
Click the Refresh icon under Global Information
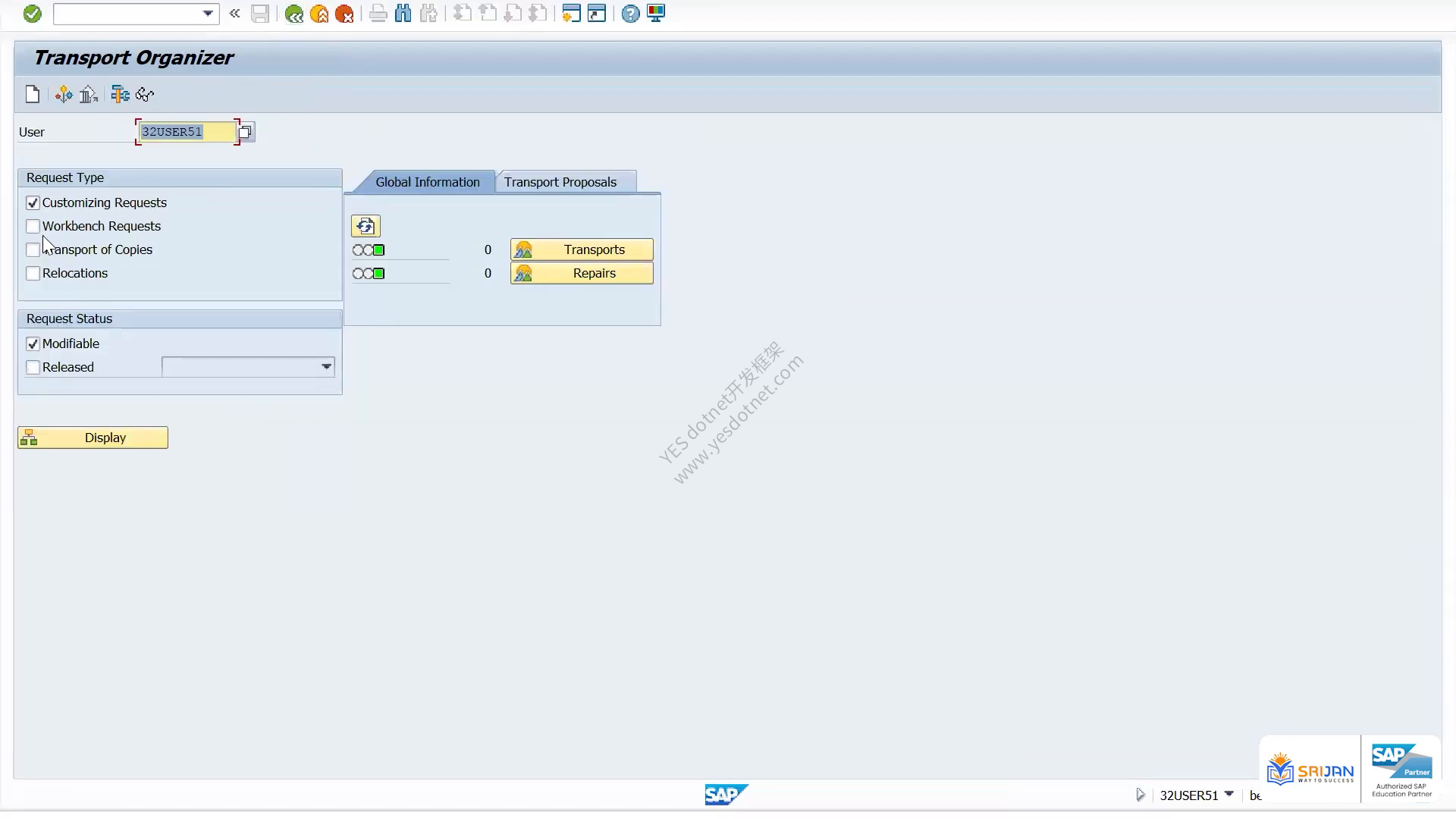[x=366, y=226]
